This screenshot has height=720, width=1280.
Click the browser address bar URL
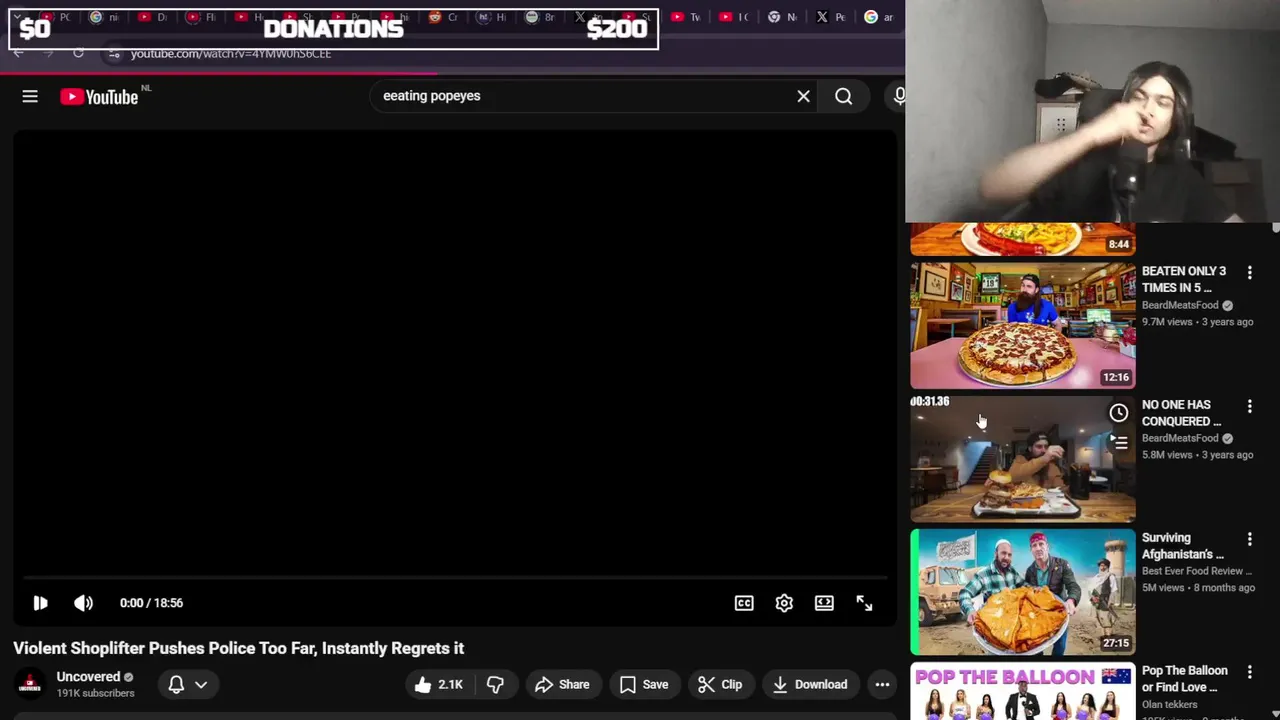pyautogui.click(x=230, y=53)
